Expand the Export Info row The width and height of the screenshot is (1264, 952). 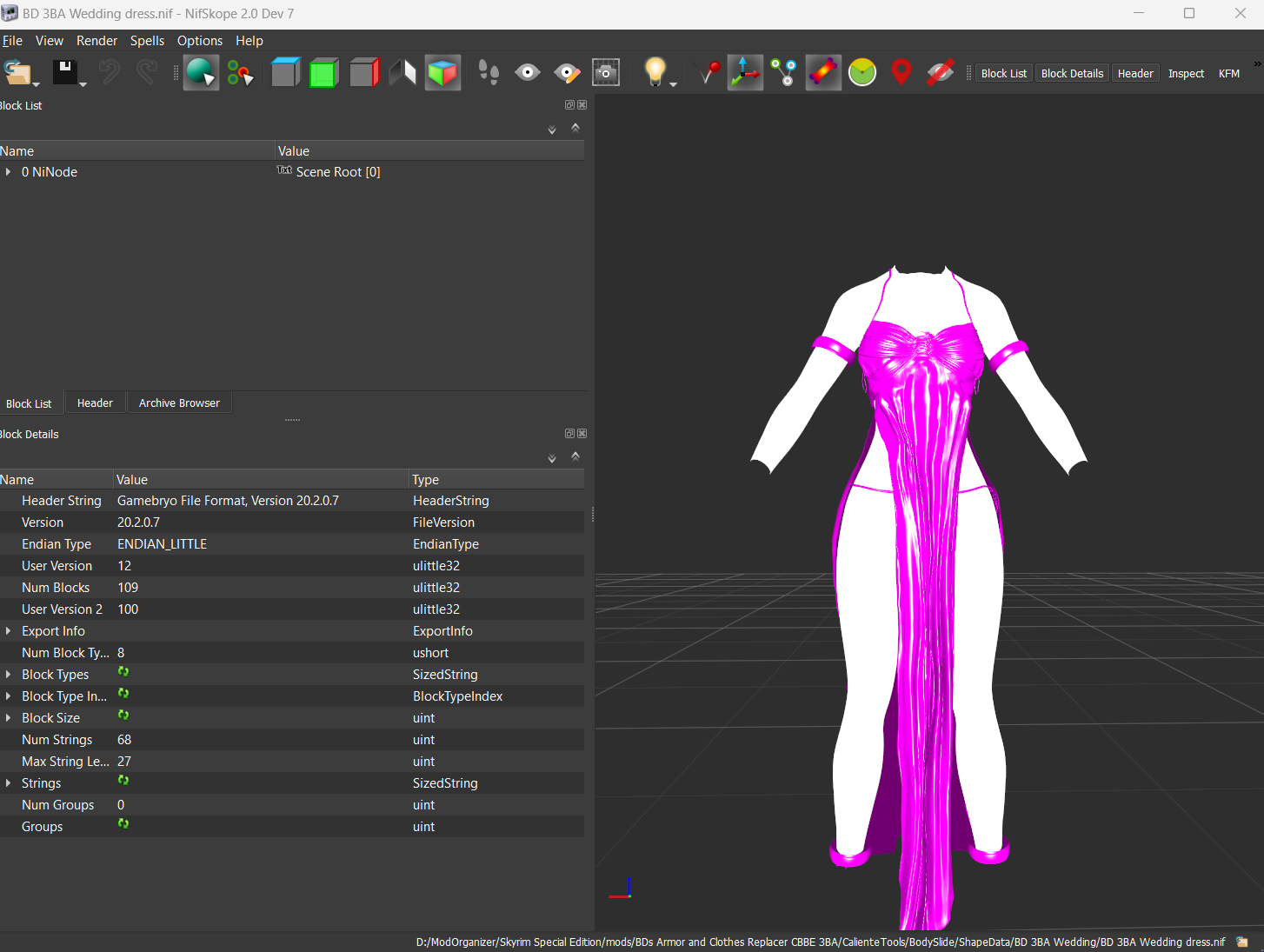click(x=9, y=631)
